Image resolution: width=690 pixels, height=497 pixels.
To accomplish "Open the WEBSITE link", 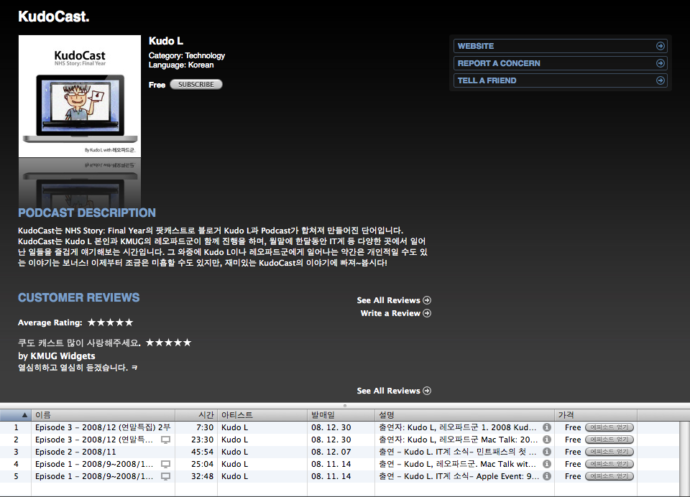I will coord(560,46).
